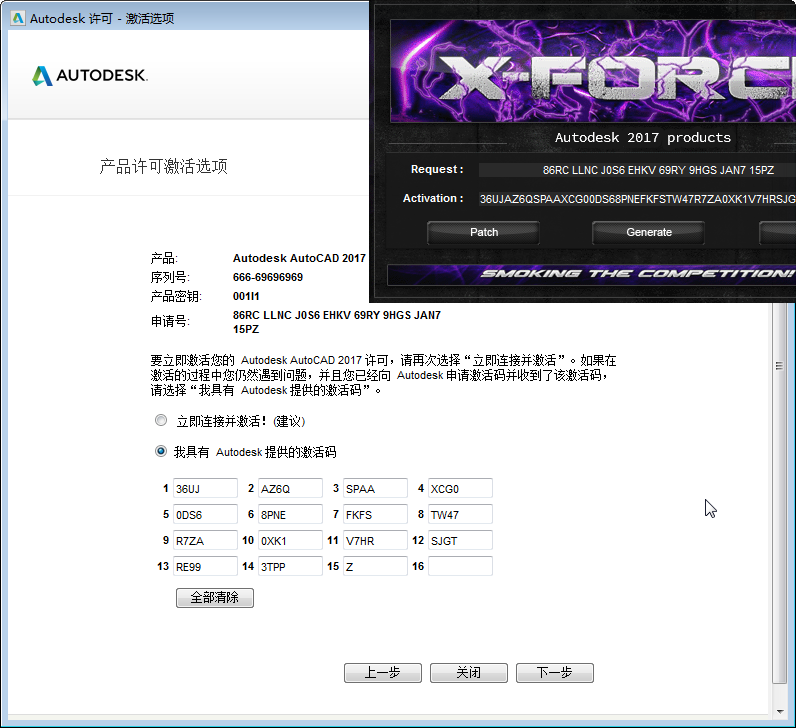
Task: Click the serial number text 666-69696969
Action: (x=268, y=277)
